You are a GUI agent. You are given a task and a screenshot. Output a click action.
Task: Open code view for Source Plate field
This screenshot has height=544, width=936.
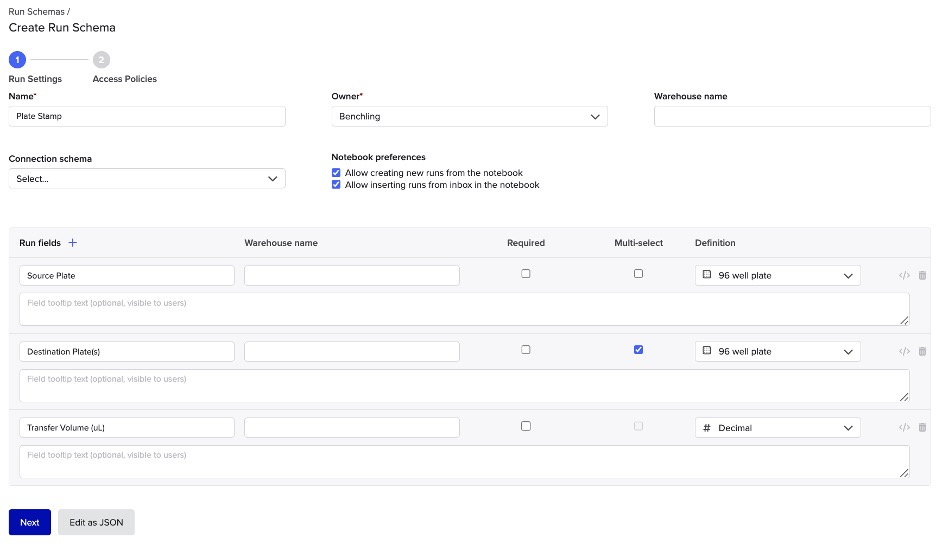[x=904, y=275]
